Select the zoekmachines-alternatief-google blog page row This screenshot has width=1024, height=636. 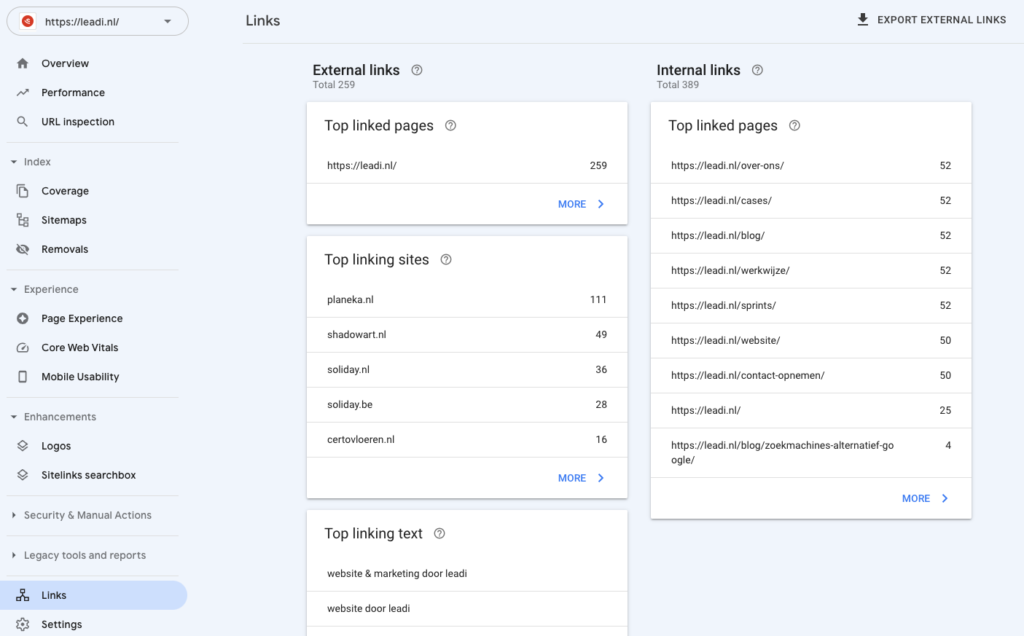click(811, 453)
